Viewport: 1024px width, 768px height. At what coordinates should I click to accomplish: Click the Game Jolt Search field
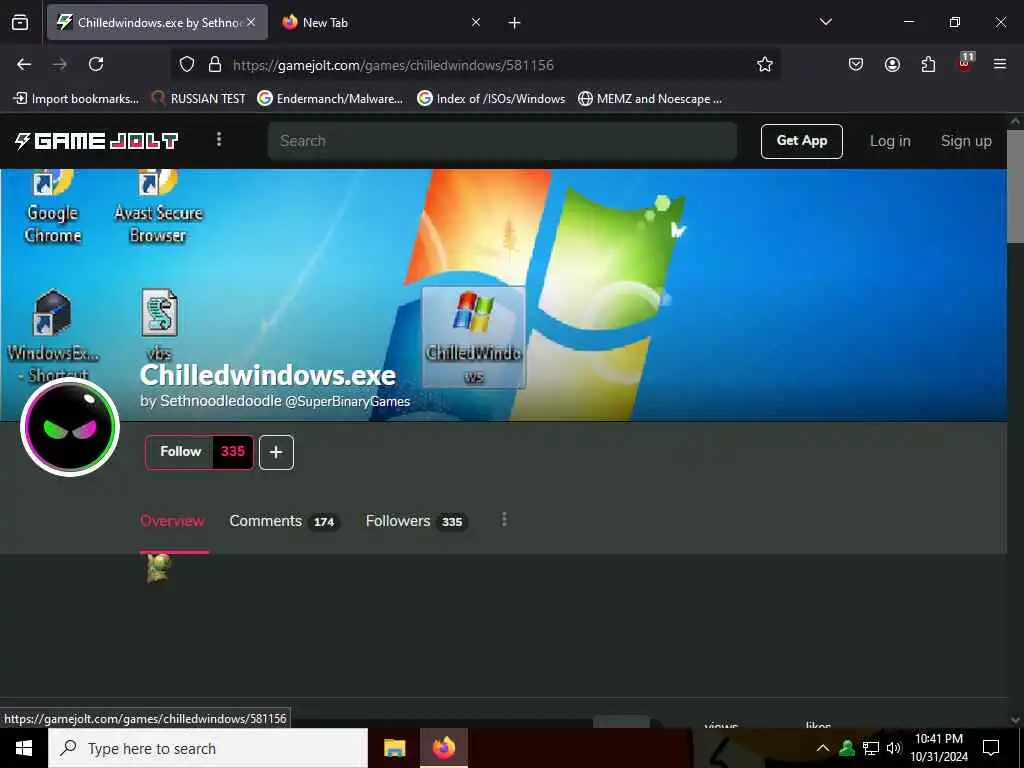[502, 140]
